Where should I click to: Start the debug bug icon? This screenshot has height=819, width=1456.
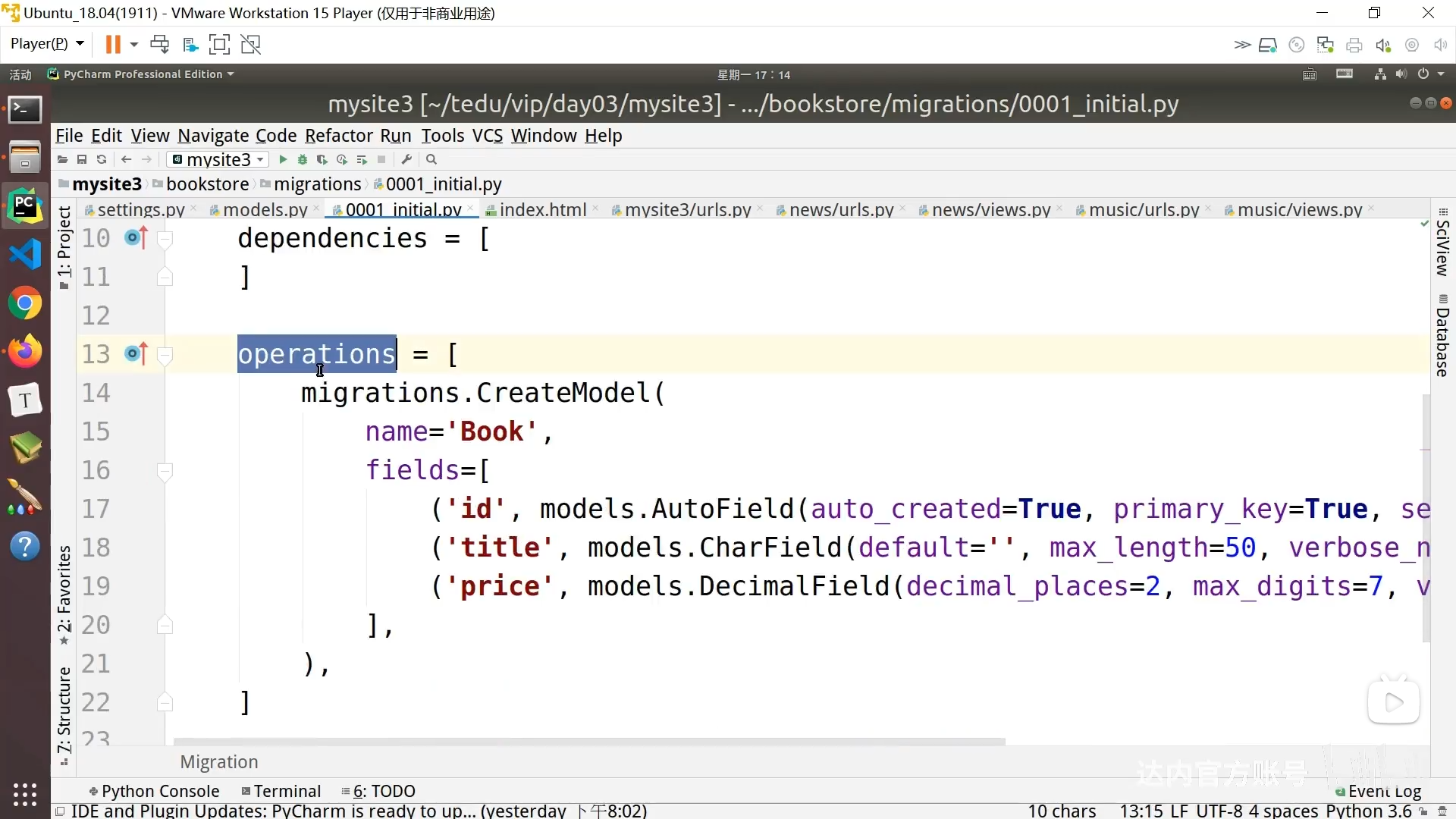pos(303,159)
